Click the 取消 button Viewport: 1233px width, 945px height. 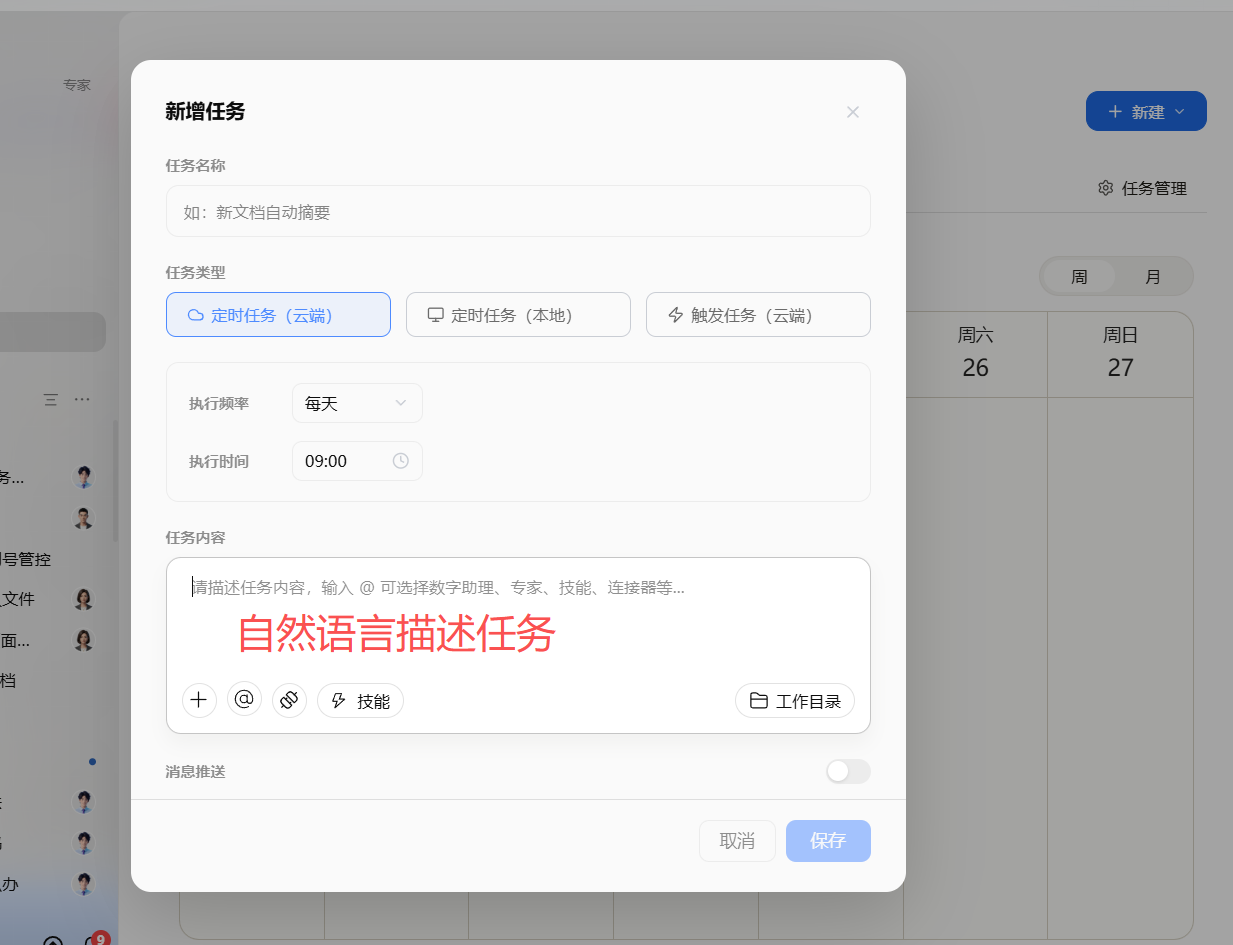(737, 841)
